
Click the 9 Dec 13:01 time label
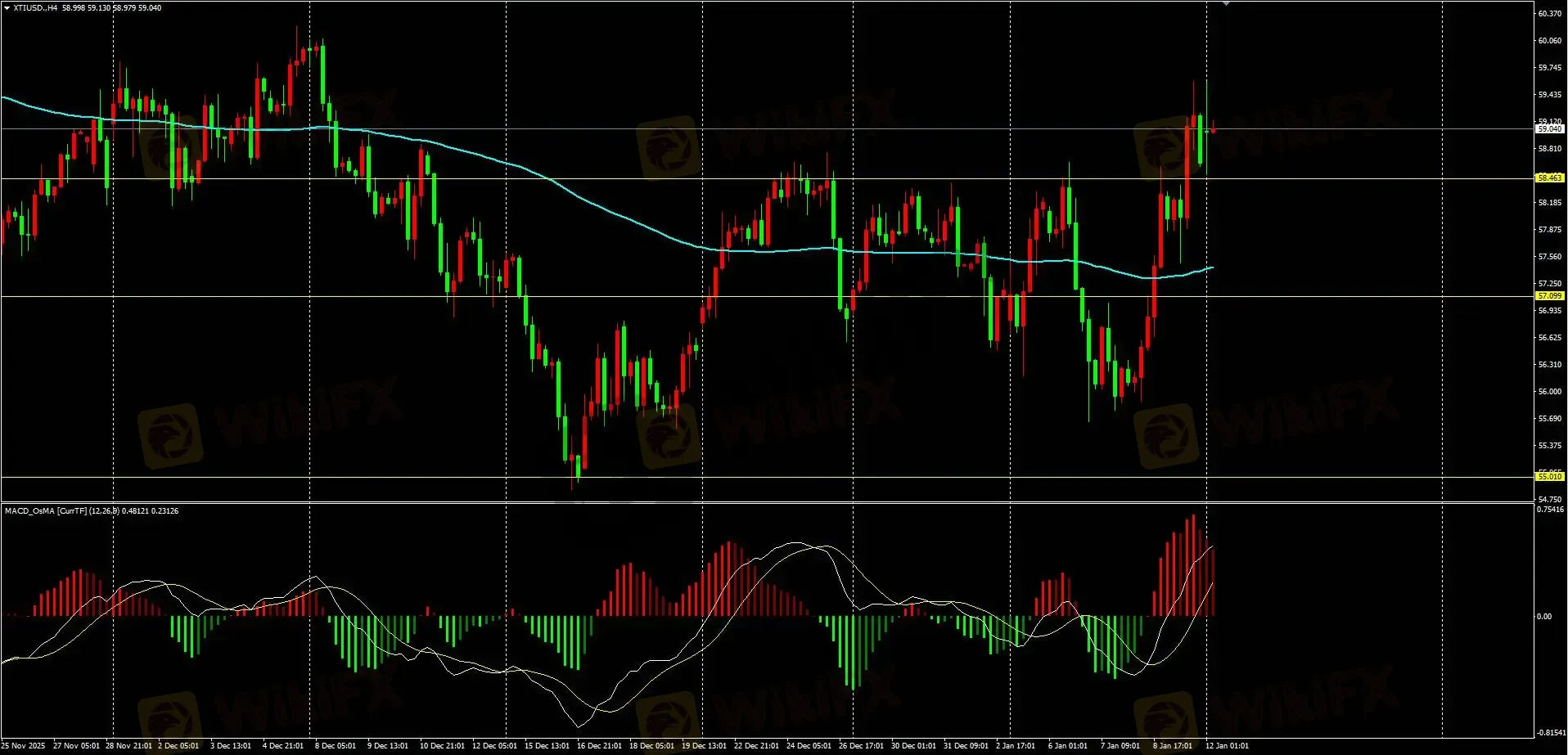tap(388, 746)
